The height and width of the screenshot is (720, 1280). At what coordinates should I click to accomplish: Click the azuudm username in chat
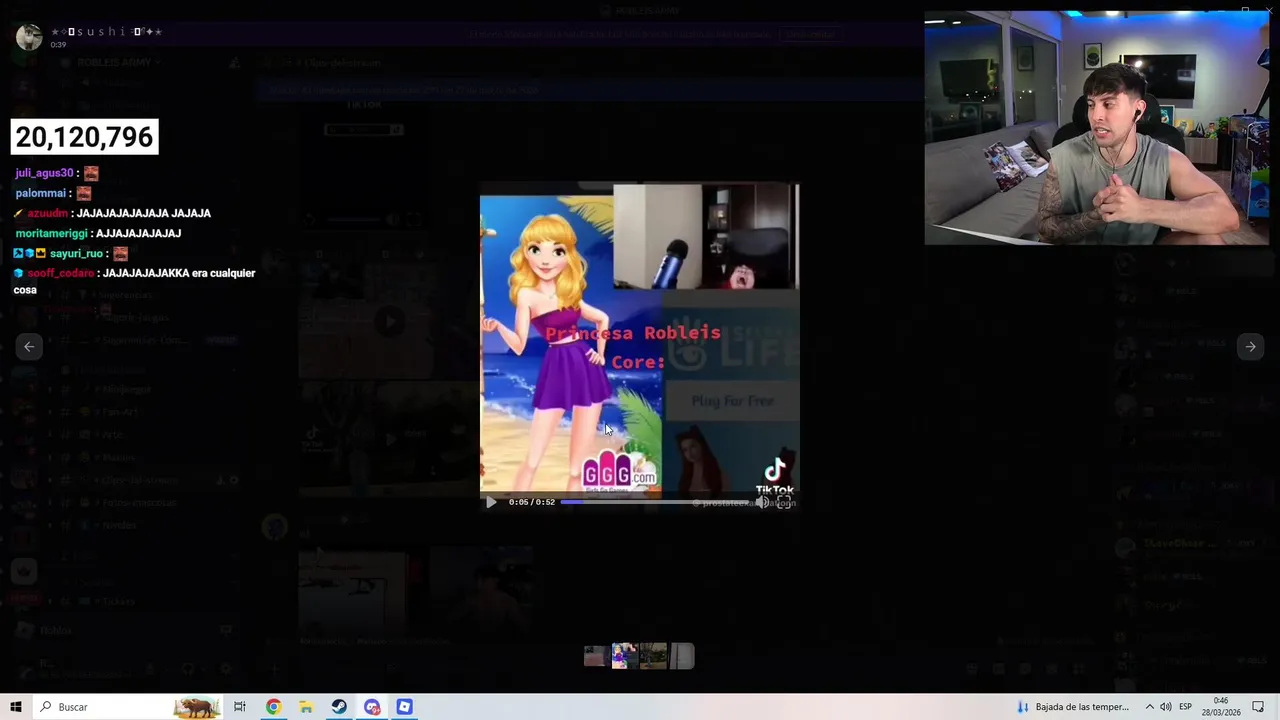pyautogui.click(x=48, y=213)
